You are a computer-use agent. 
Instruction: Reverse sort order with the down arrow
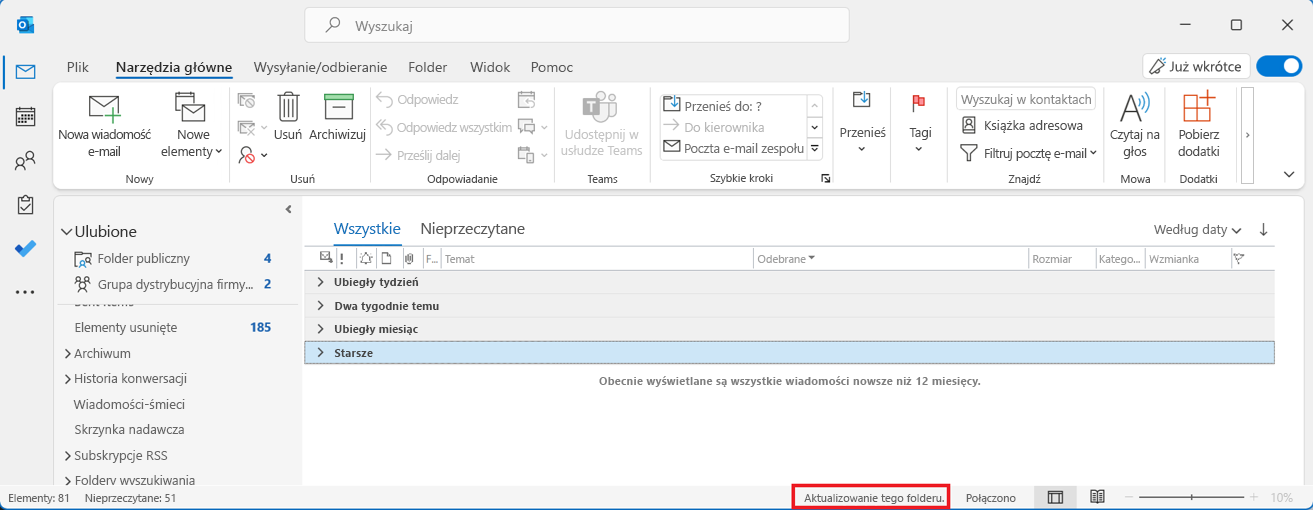tap(1264, 229)
